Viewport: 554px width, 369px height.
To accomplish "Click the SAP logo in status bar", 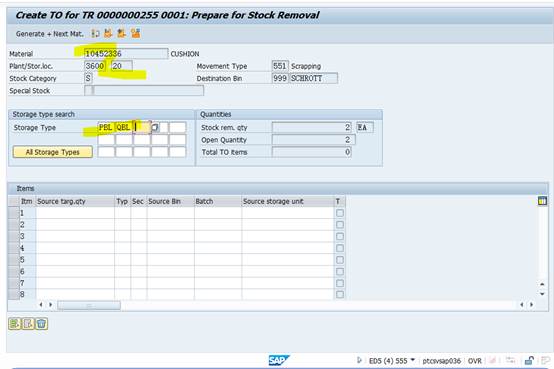I will click(x=278, y=360).
